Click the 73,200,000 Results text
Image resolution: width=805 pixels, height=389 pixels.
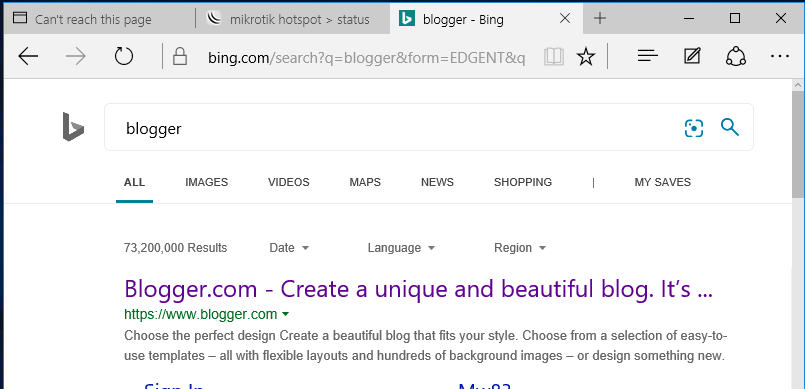point(175,248)
